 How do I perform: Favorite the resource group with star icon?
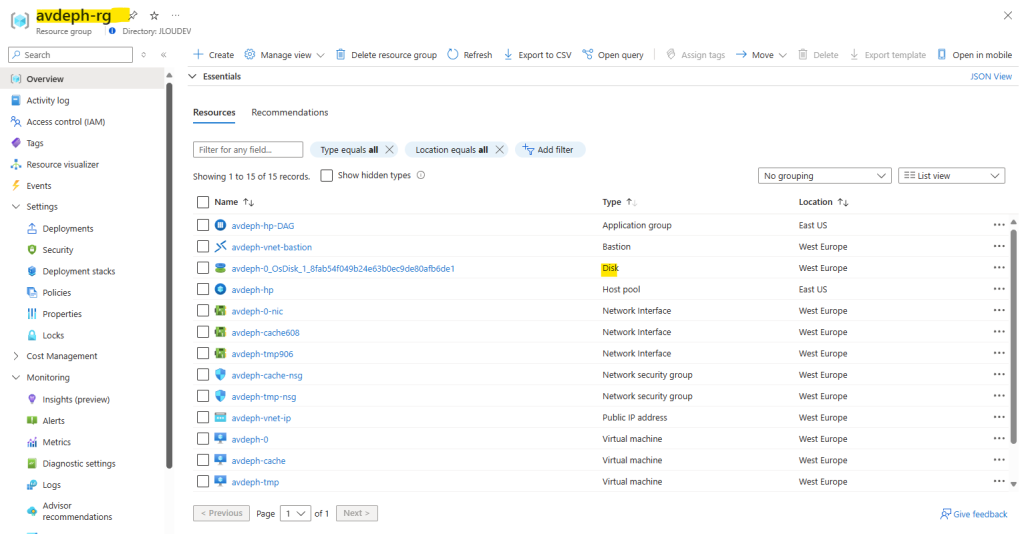point(154,15)
